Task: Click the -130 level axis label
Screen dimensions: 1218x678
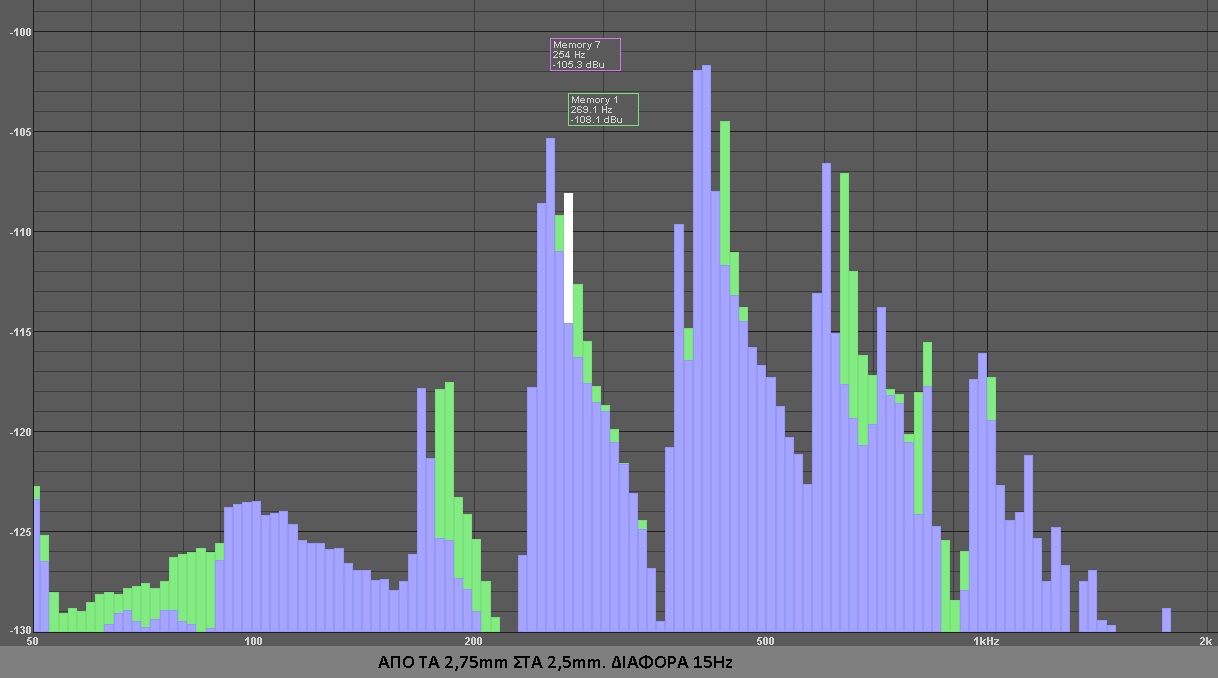Action: [x=21, y=630]
